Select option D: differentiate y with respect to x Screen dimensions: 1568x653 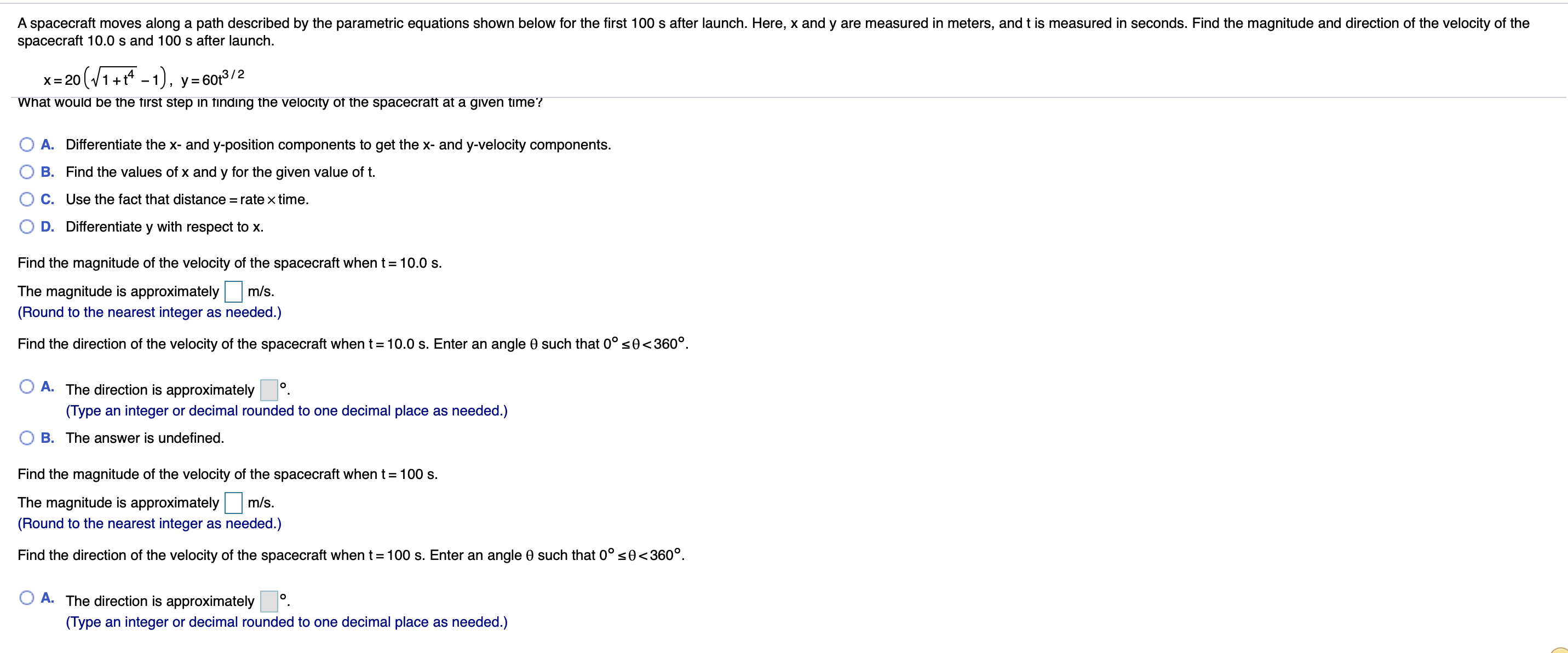(x=26, y=227)
